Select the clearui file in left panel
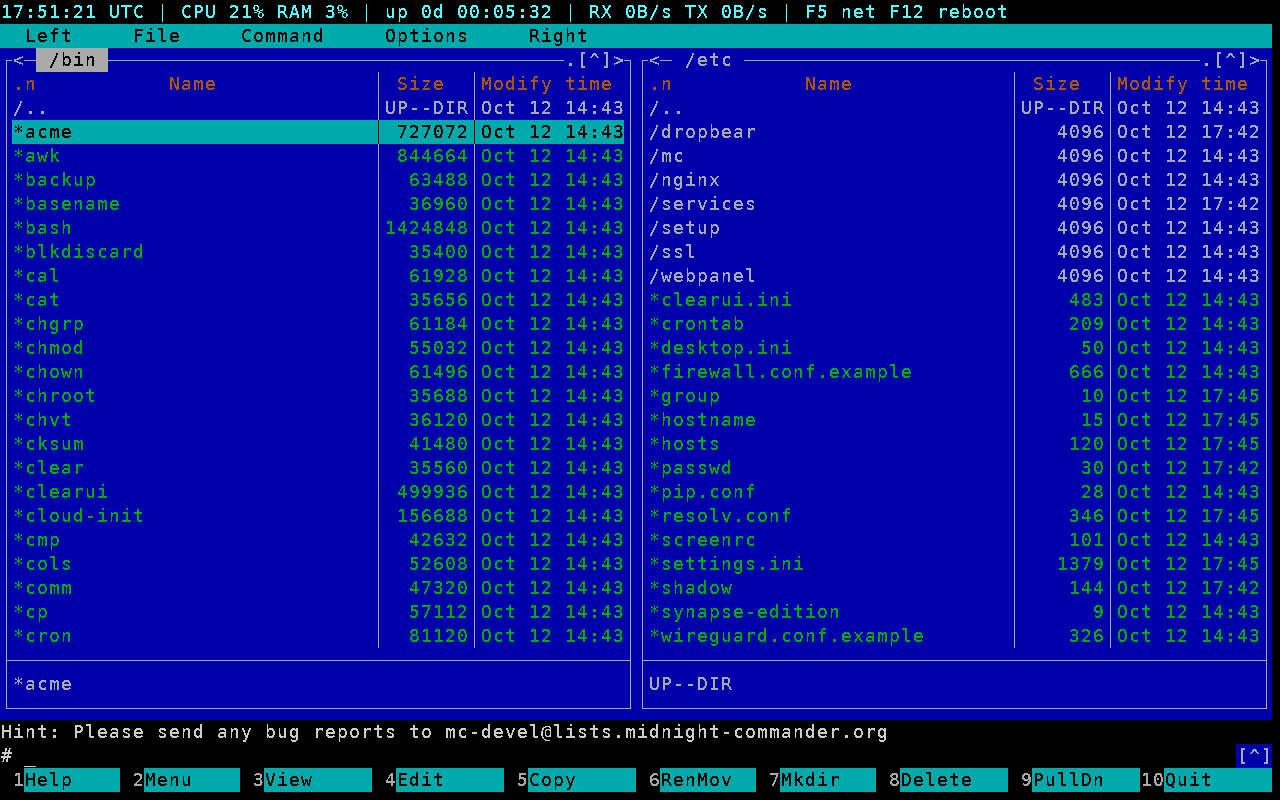The height and width of the screenshot is (800, 1280). point(318,492)
